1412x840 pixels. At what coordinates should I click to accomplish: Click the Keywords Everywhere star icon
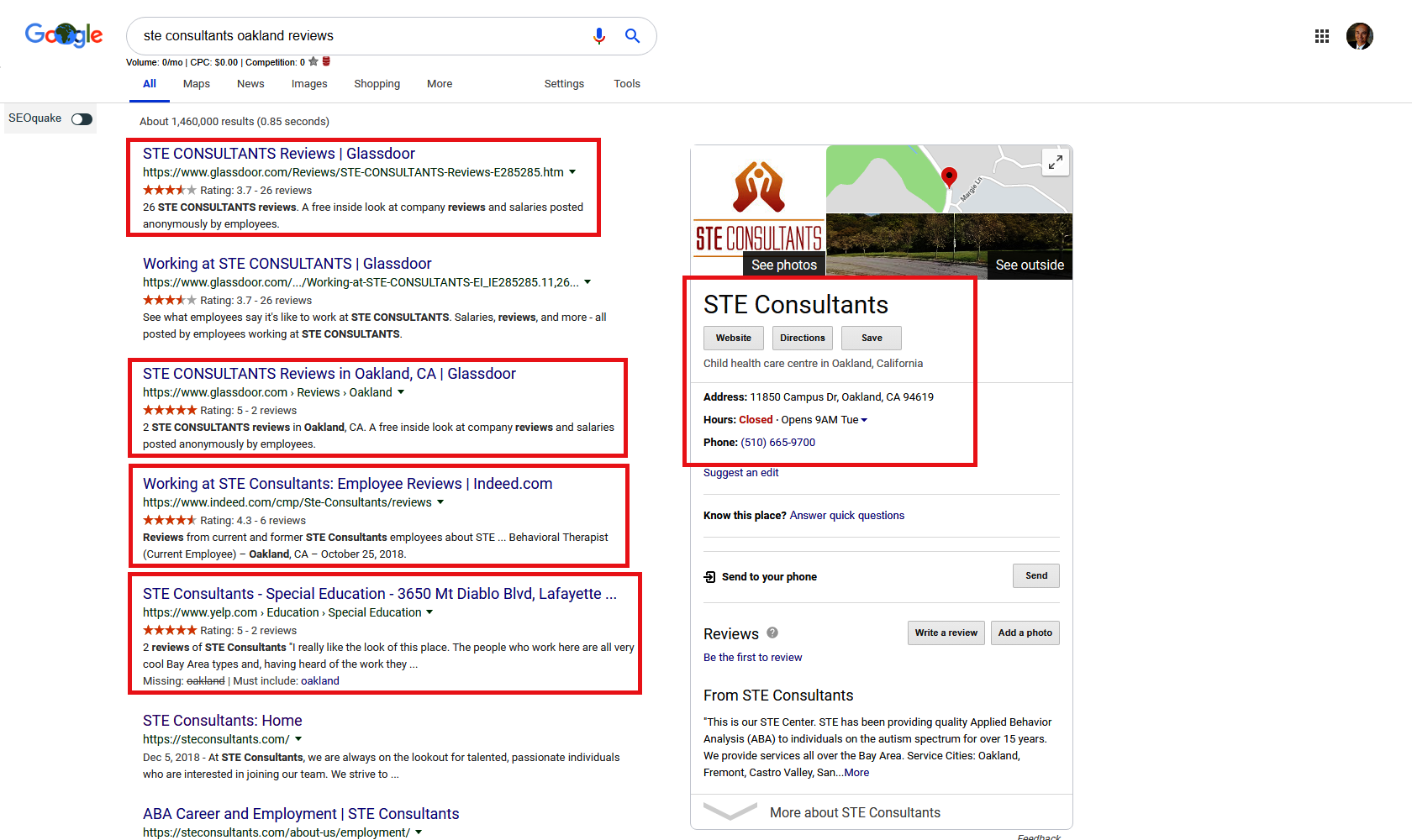pyautogui.click(x=313, y=61)
